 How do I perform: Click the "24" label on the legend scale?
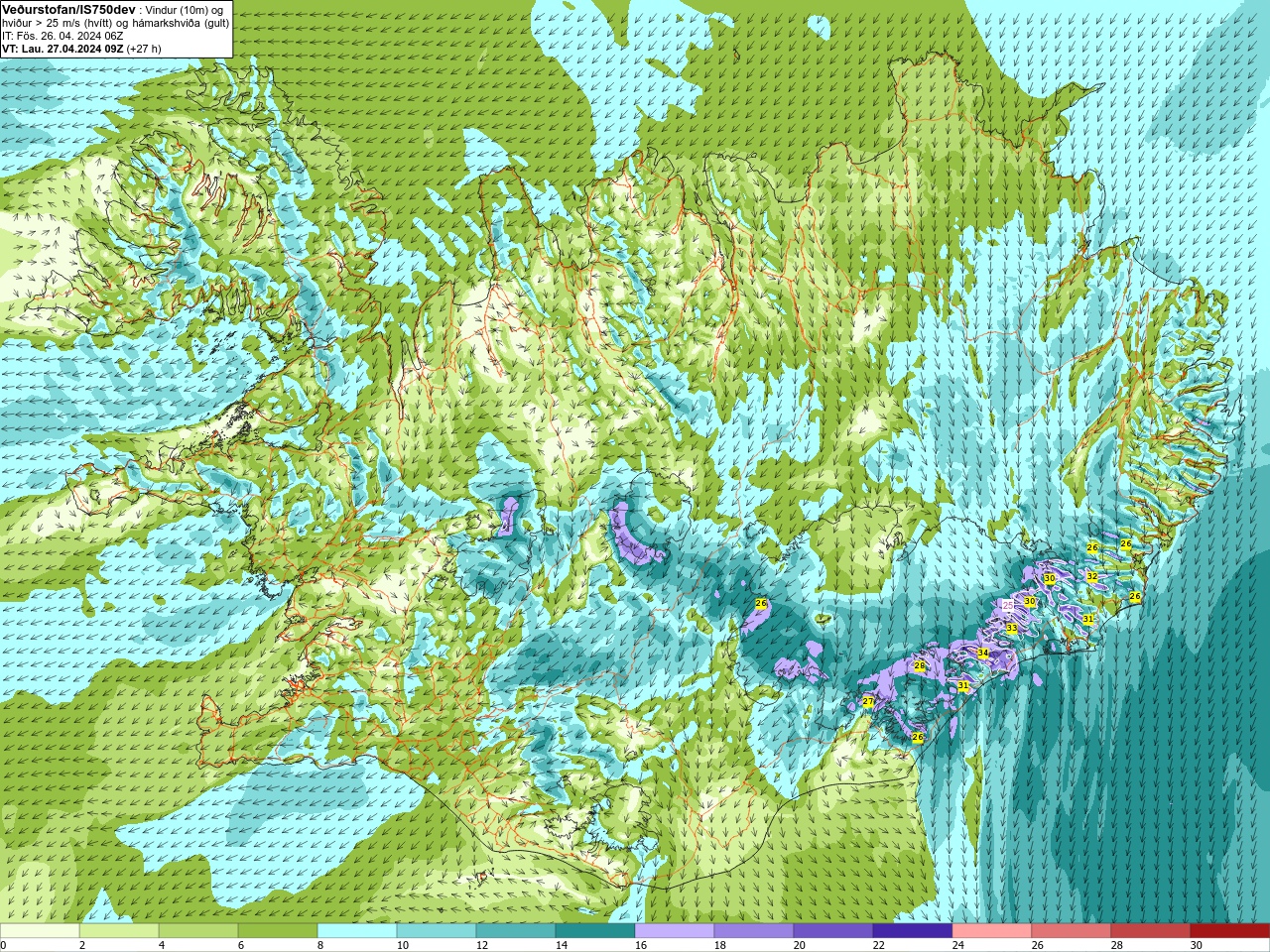[x=958, y=945]
